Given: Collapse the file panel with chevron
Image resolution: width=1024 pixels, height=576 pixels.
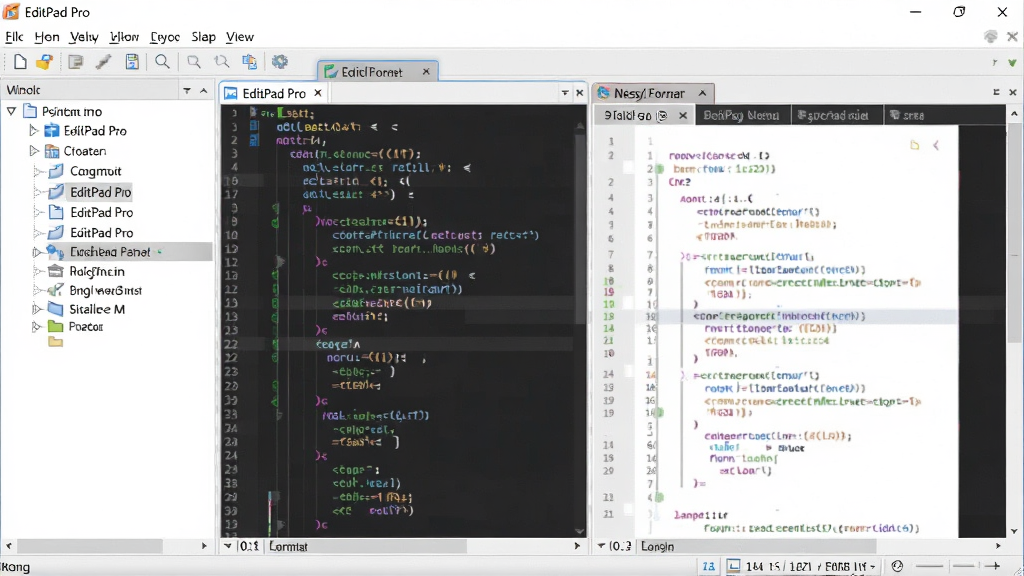Looking at the screenshot, I should [204, 90].
